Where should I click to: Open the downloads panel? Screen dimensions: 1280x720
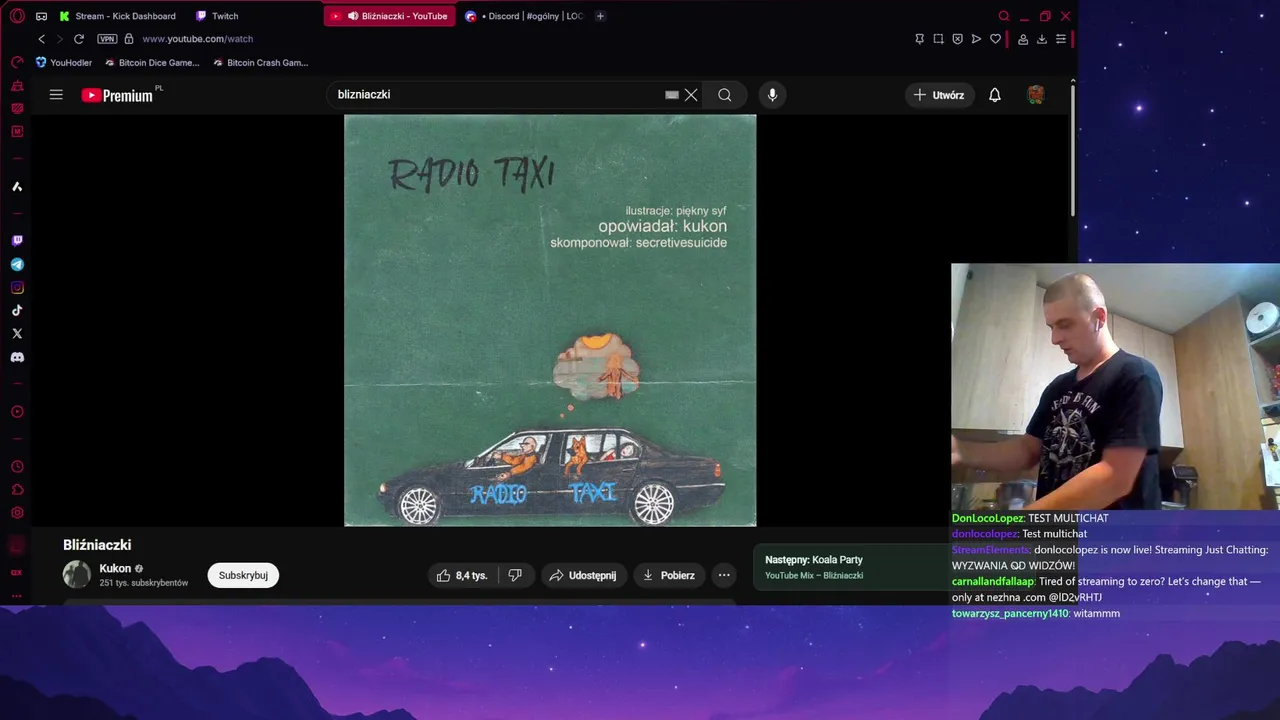[x=1042, y=39]
